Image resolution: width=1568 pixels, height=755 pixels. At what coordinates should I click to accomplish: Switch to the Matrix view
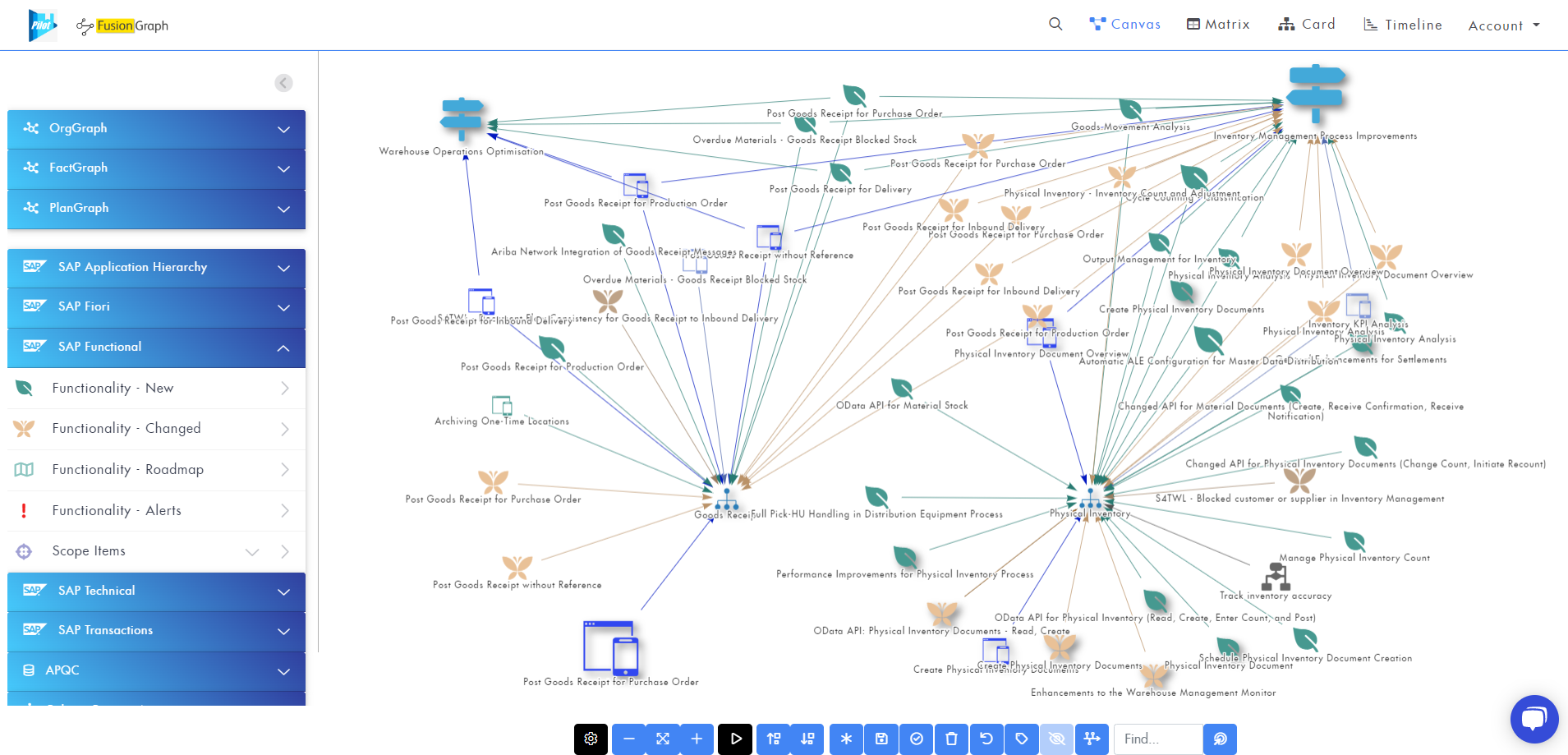(1218, 25)
